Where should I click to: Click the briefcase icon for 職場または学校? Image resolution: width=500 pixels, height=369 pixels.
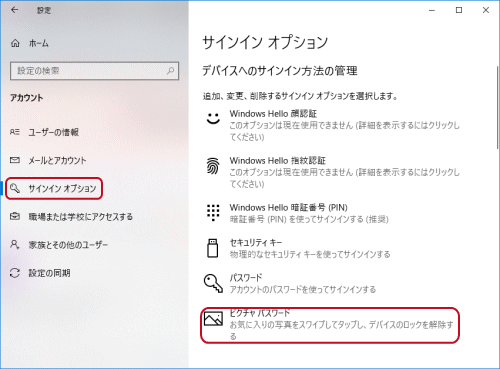[15, 216]
